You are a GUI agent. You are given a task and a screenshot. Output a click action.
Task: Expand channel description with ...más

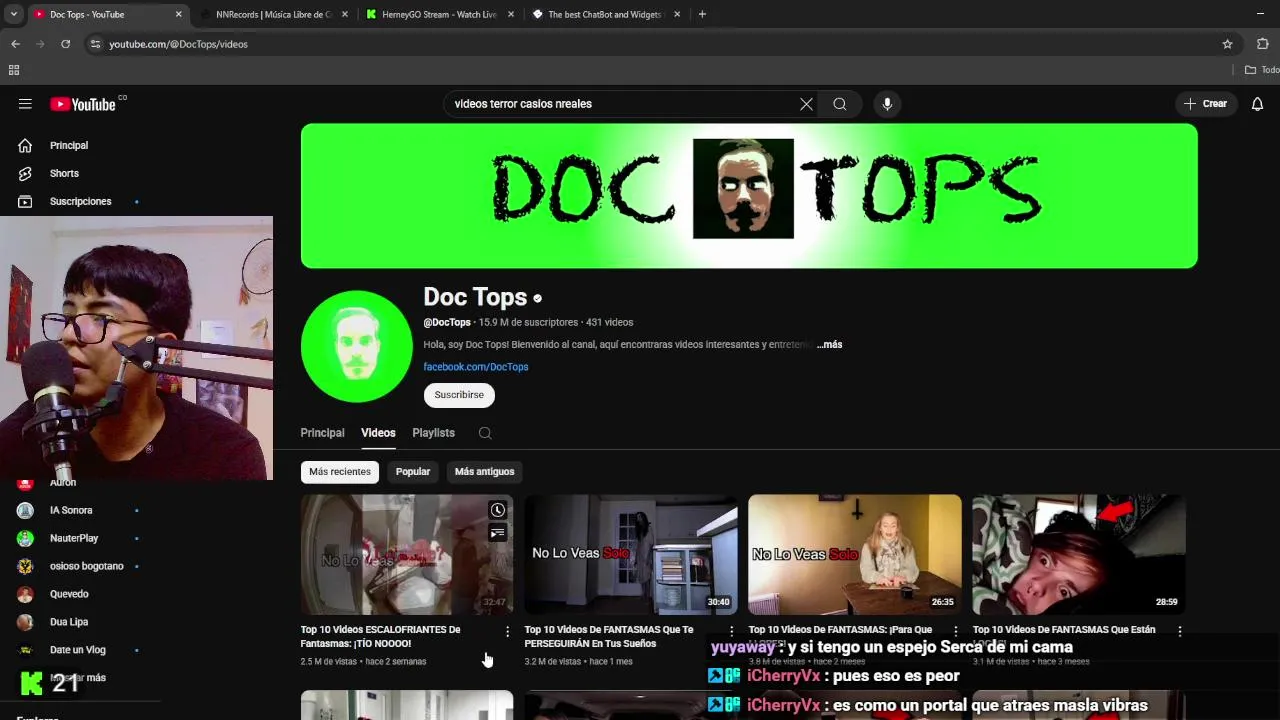click(829, 344)
